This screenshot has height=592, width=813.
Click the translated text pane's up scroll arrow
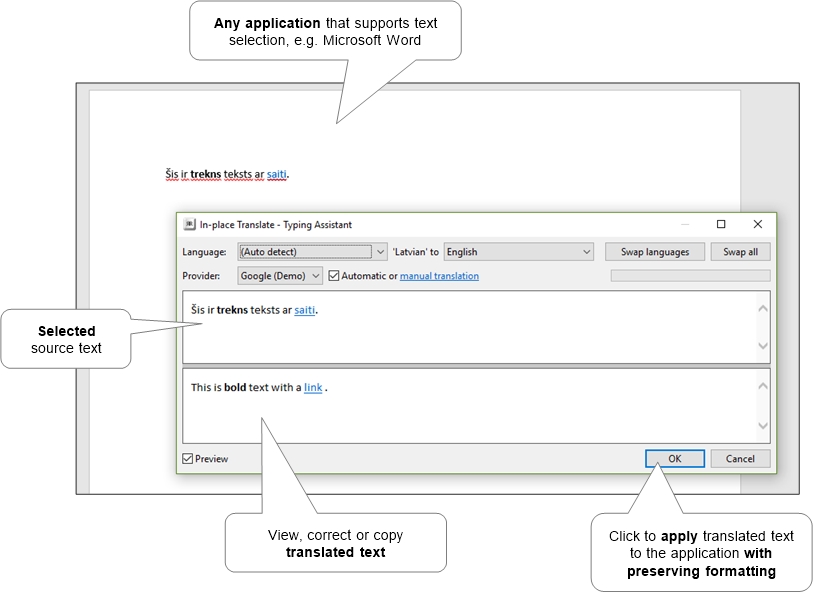763,386
